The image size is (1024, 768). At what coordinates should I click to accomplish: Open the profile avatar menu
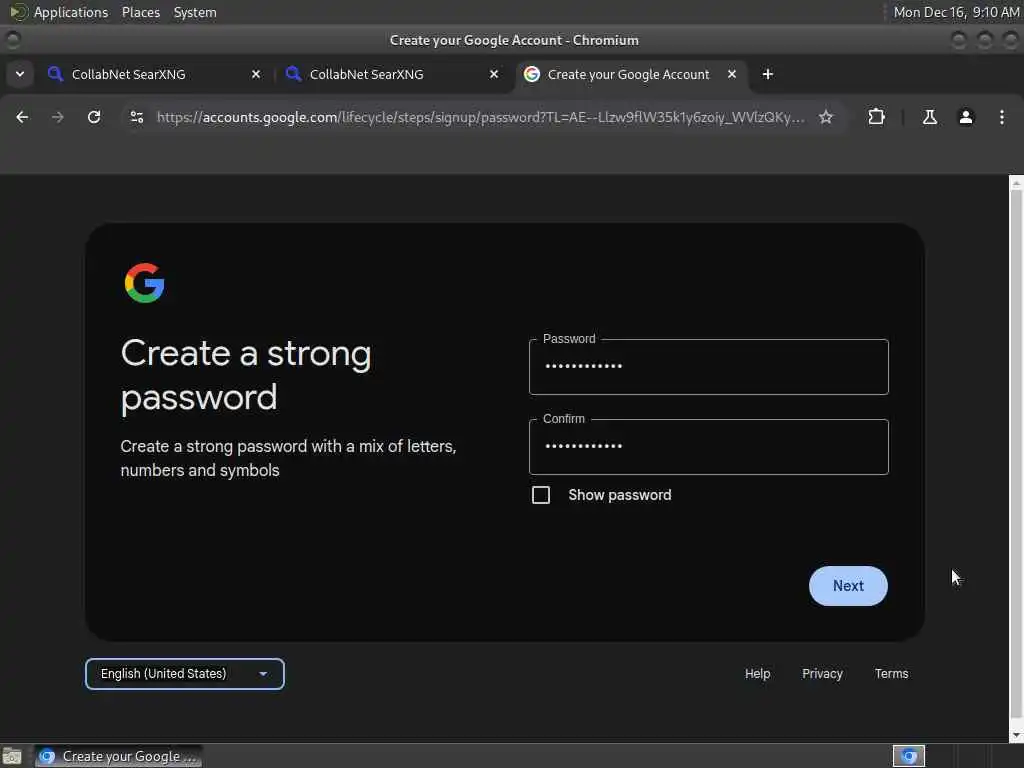pos(966,117)
